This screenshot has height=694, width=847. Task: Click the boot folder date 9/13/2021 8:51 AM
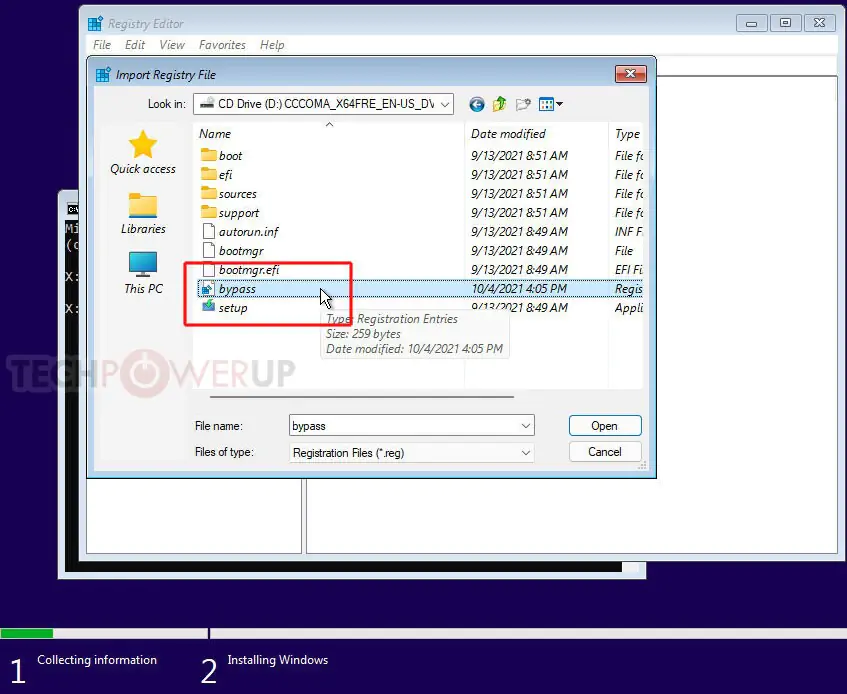(x=519, y=156)
